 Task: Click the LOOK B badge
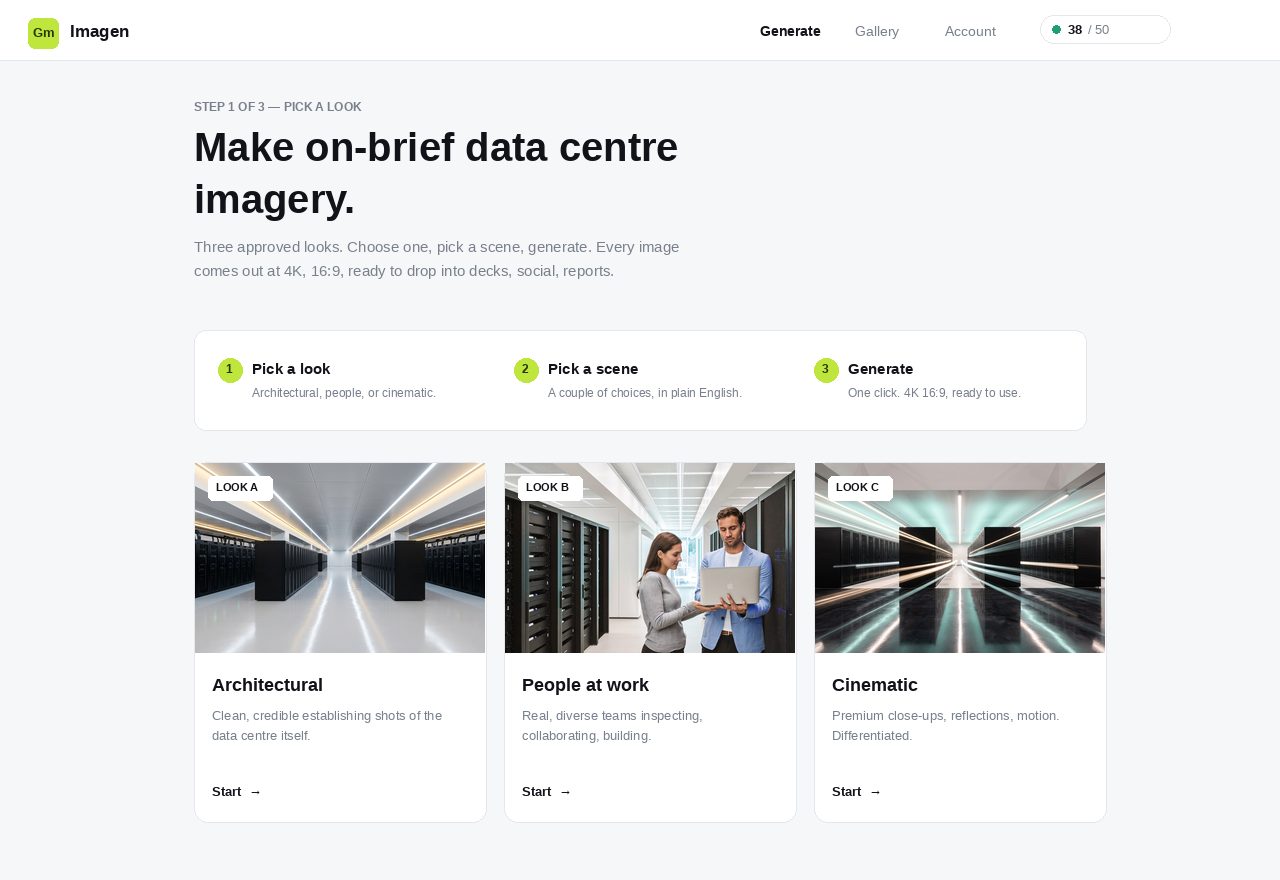(x=550, y=488)
